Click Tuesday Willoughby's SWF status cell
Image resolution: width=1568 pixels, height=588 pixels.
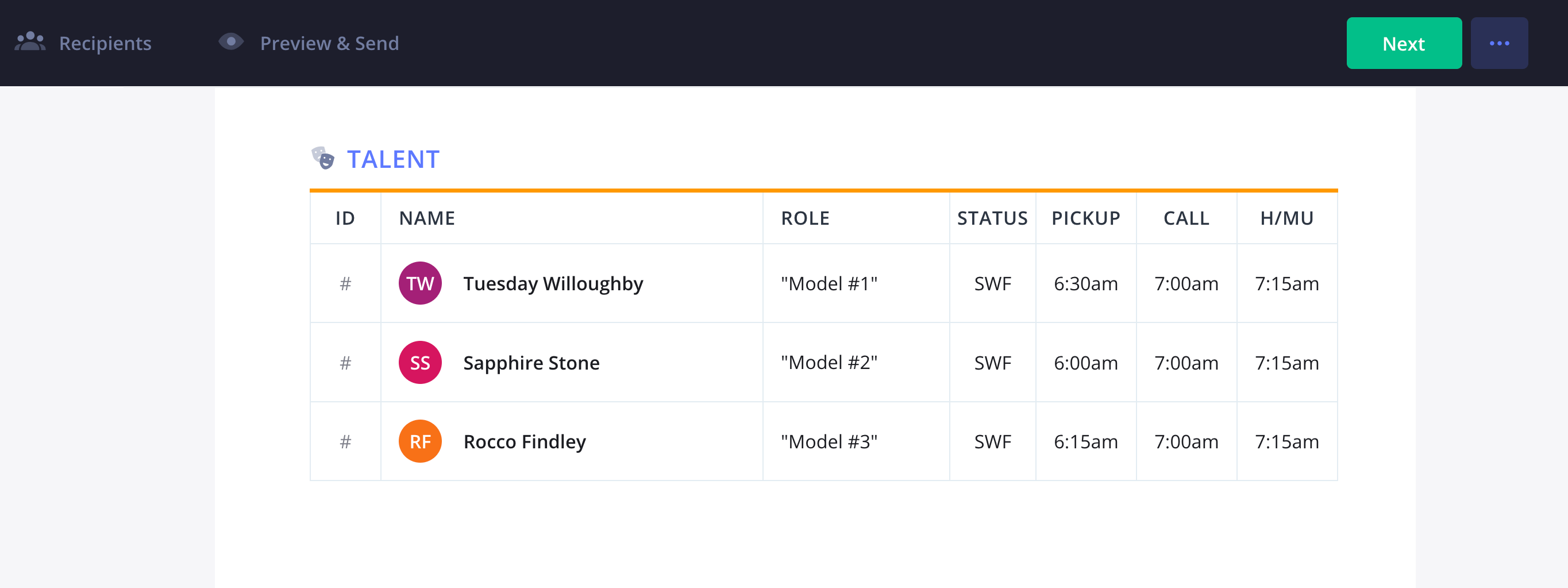[992, 283]
